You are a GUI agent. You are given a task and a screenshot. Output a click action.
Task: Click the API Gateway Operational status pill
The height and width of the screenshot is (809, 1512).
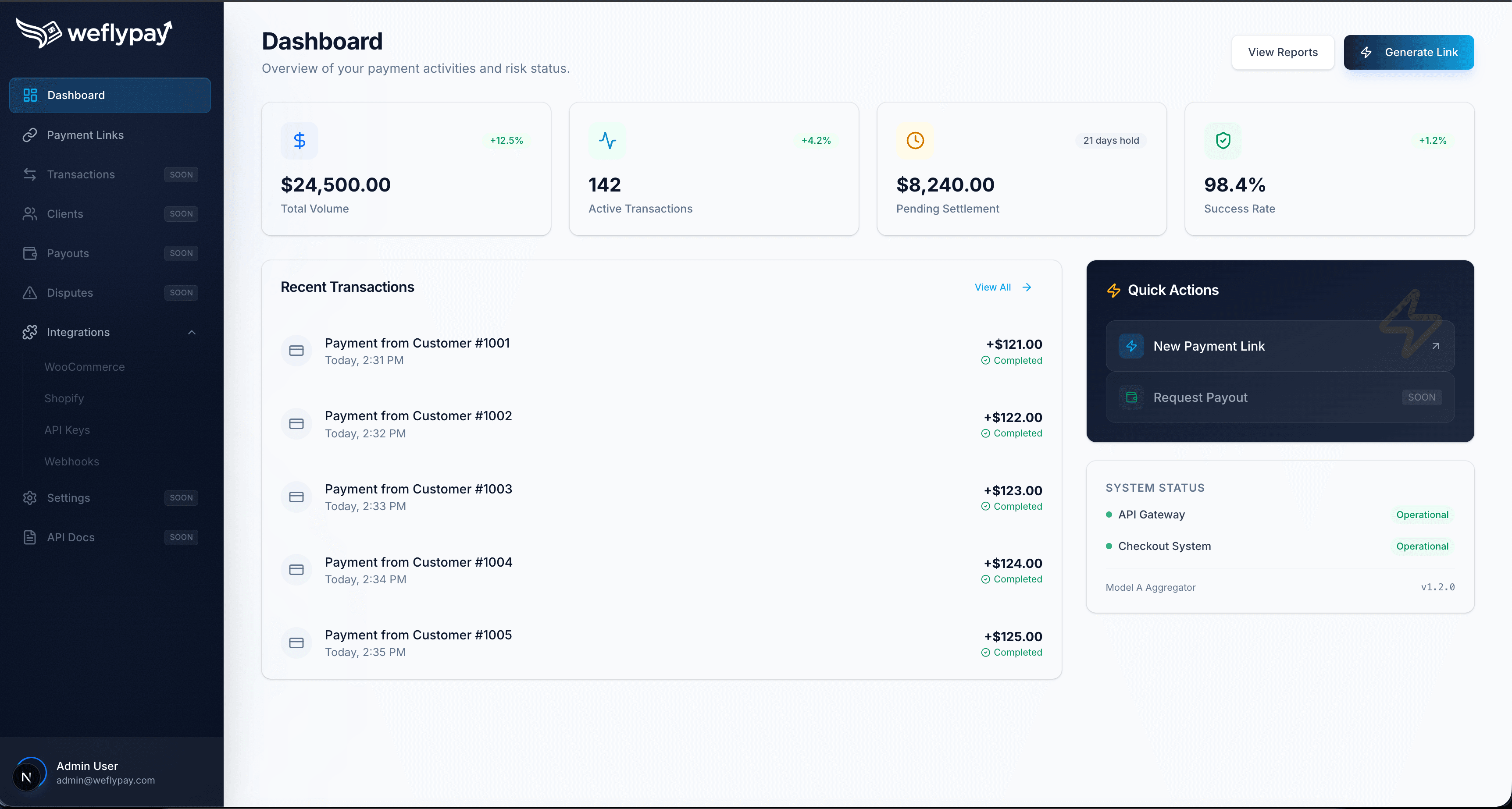[1422, 514]
